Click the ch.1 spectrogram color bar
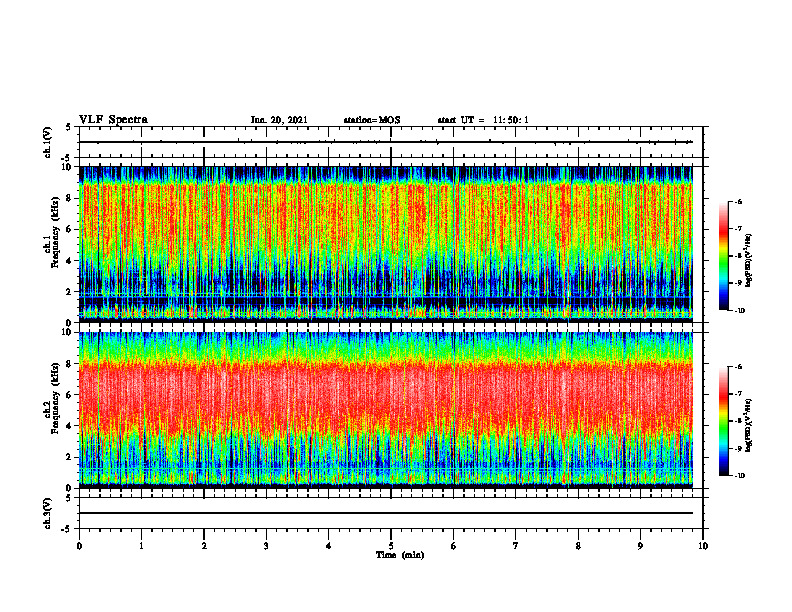792x612 pixels. coord(723,256)
